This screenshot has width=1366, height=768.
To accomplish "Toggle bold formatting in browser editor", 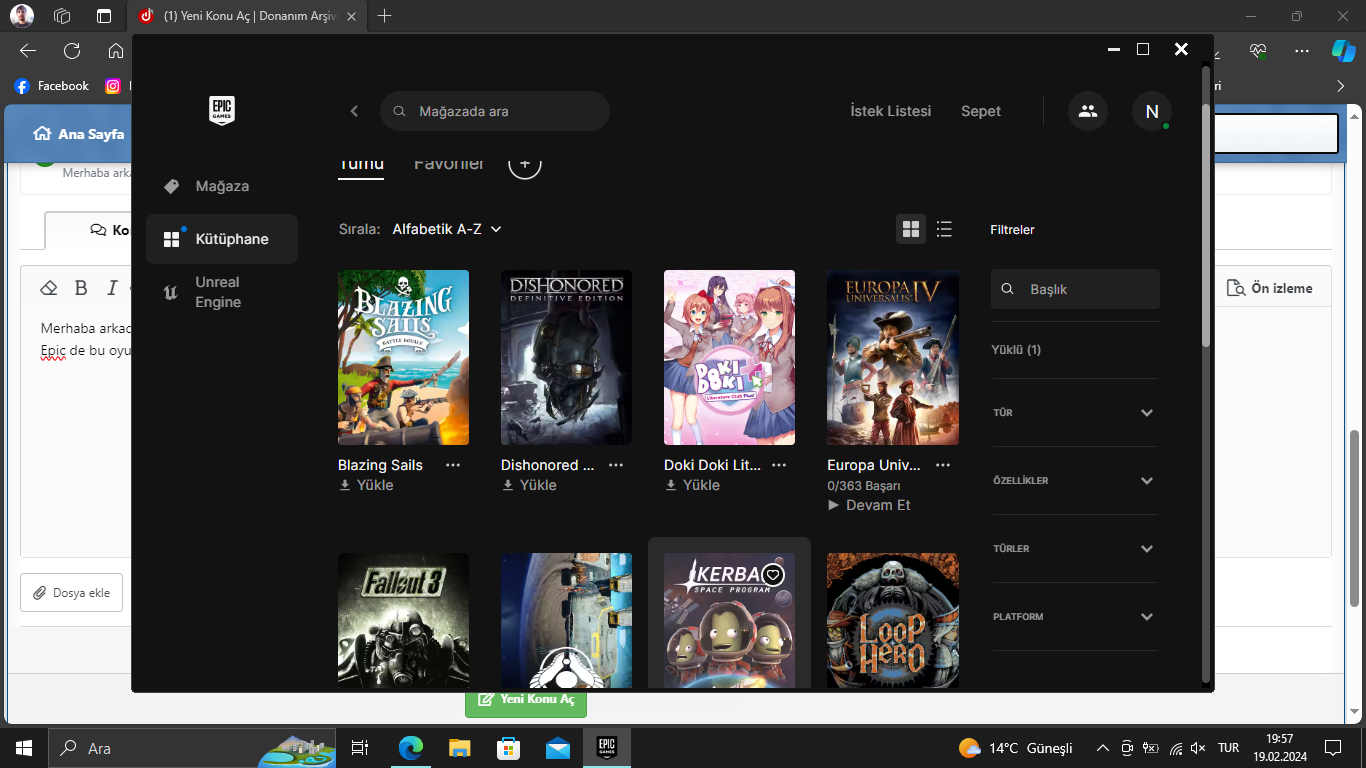I will [x=81, y=288].
